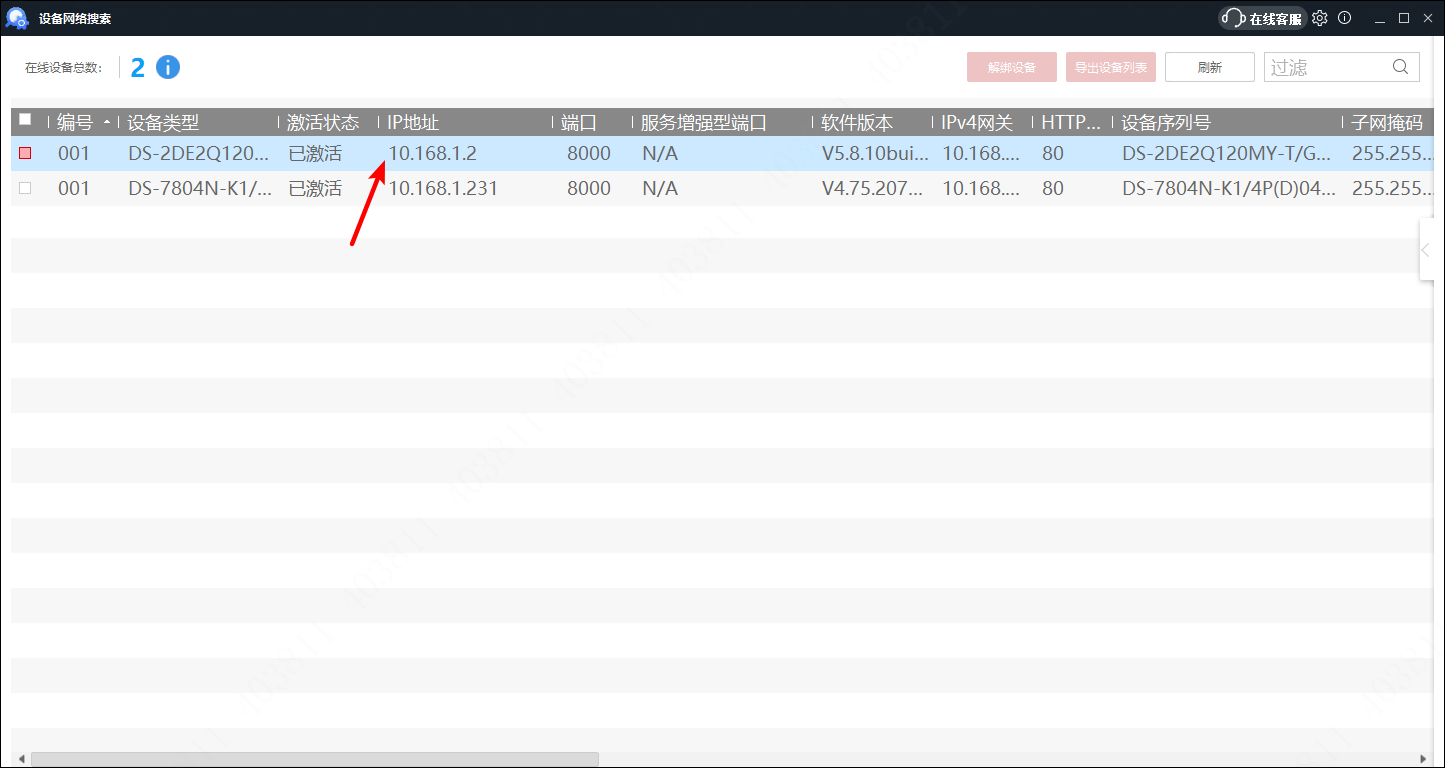Click the magnifier icon in filter box
The width and height of the screenshot is (1445, 768).
click(x=1401, y=67)
